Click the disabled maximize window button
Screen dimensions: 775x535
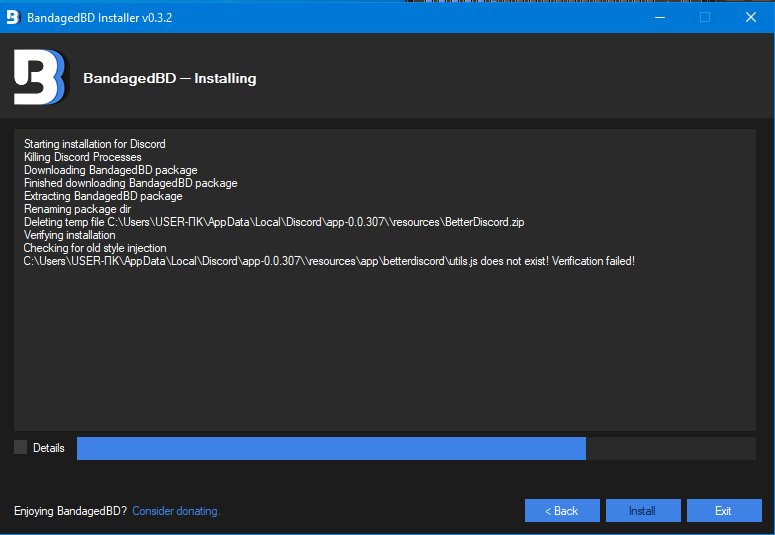click(705, 17)
